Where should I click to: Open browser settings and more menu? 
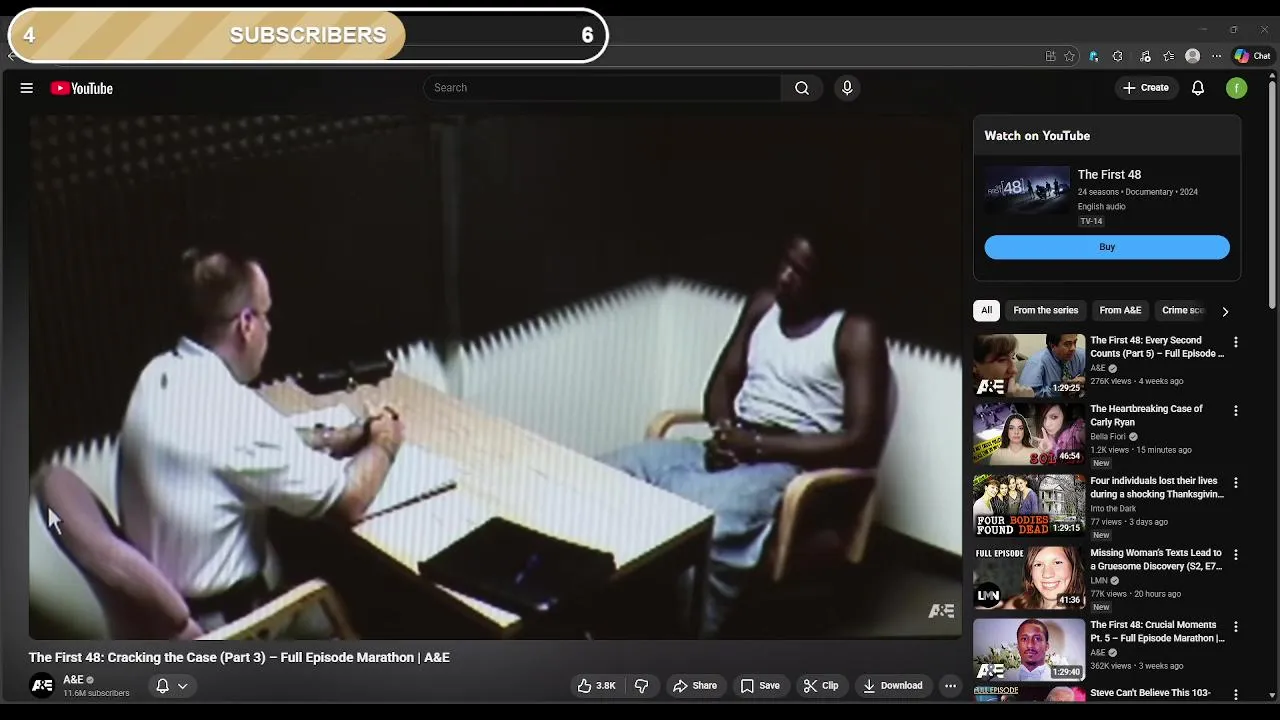point(1216,56)
